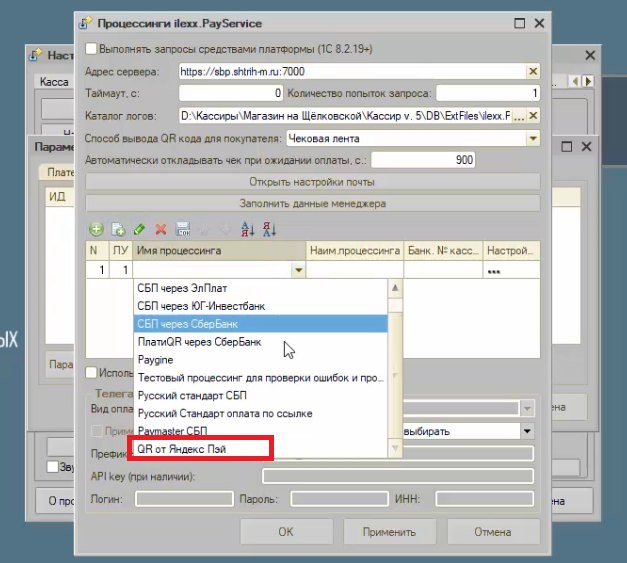Add a new processing row with the green plus

tap(96, 230)
